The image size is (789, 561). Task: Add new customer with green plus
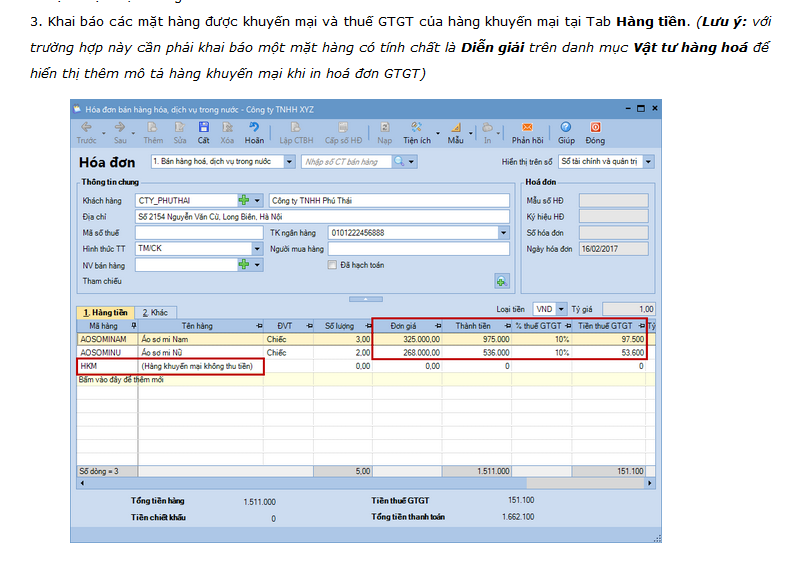244,200
